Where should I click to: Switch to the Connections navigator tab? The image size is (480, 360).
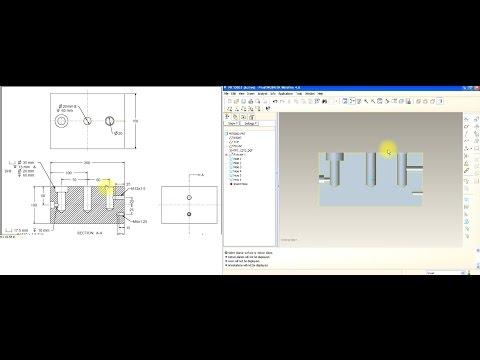coord(252,117)
